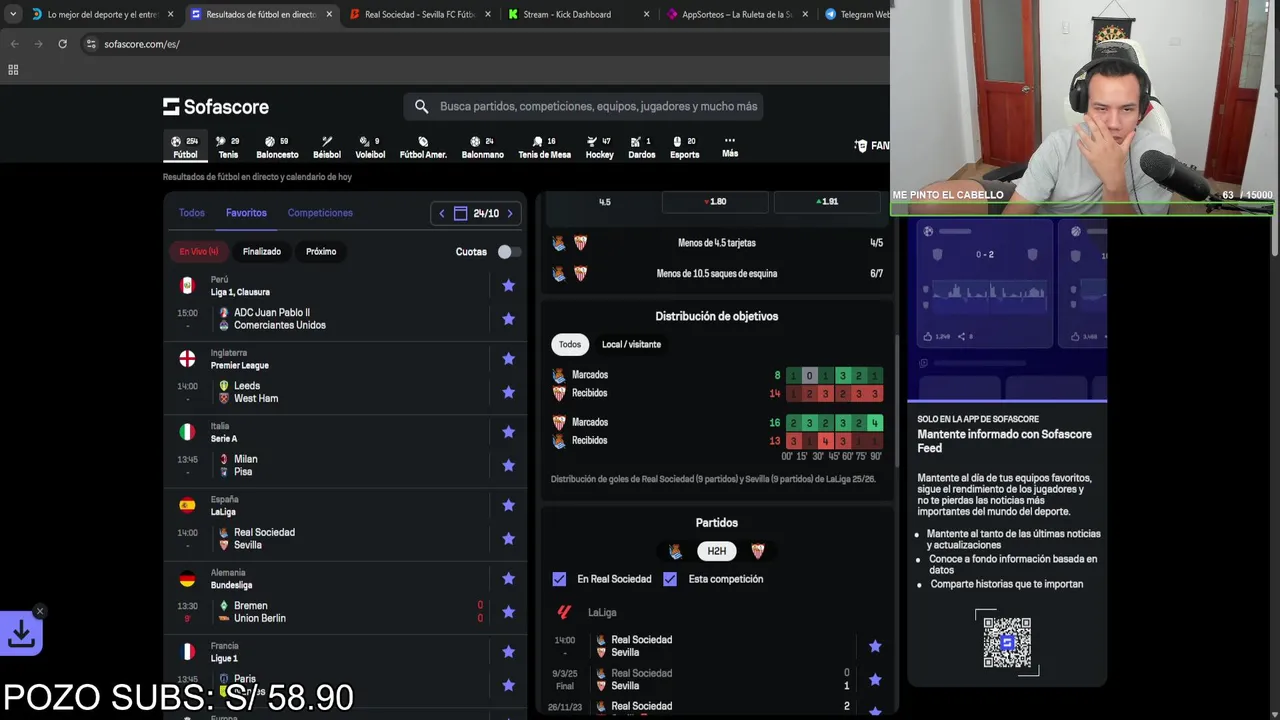Unfavorite the Premier League star
The height and width of the screenshot is (720, 1280).
pos(508,358)
